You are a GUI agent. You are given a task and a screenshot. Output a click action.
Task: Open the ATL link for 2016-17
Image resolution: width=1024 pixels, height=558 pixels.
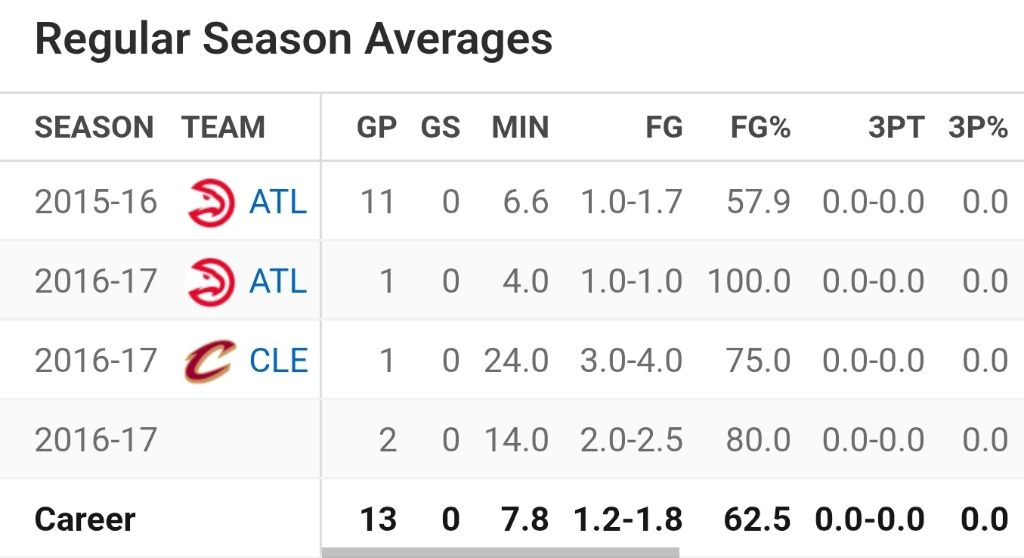pos(278,281)
